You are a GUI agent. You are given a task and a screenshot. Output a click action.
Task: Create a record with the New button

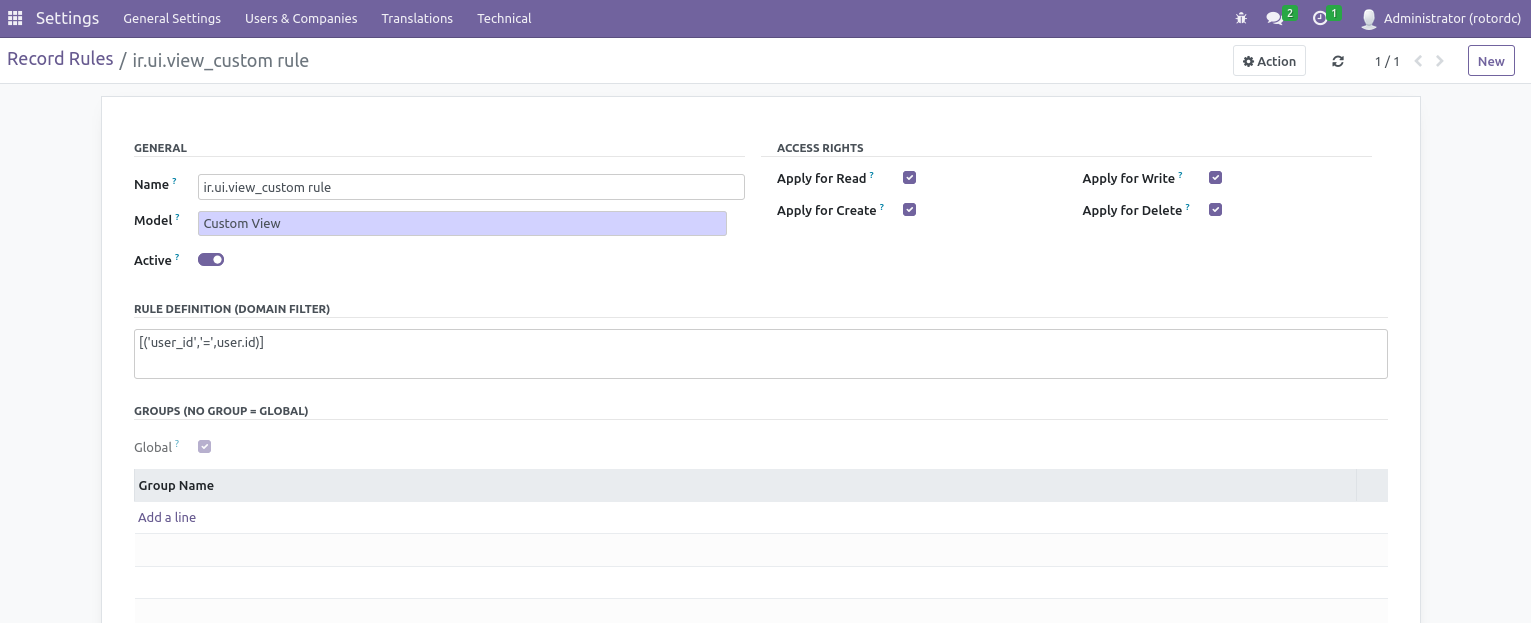tap(1491, 61)
